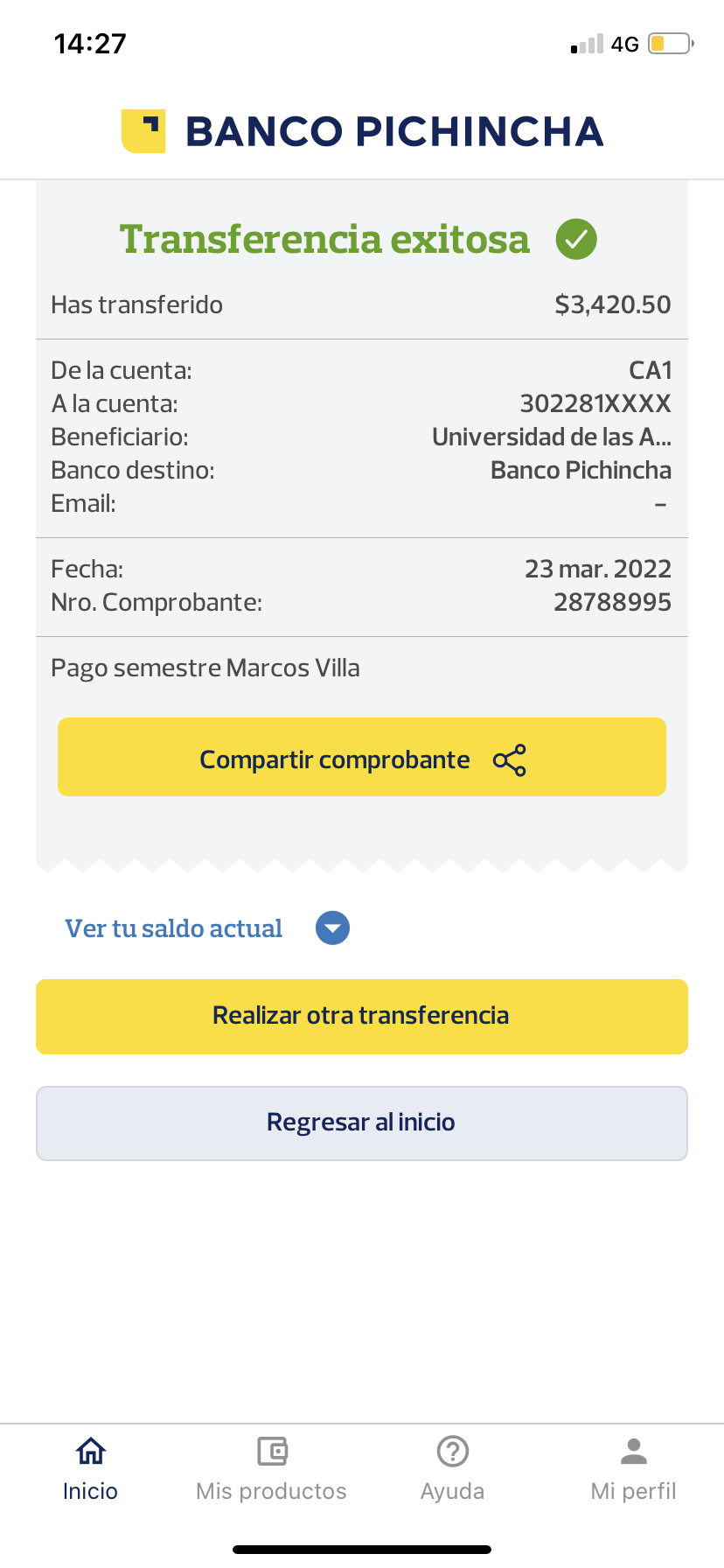
Task: Open the Ver tu saldo actual link
Action: pos(174,928)
